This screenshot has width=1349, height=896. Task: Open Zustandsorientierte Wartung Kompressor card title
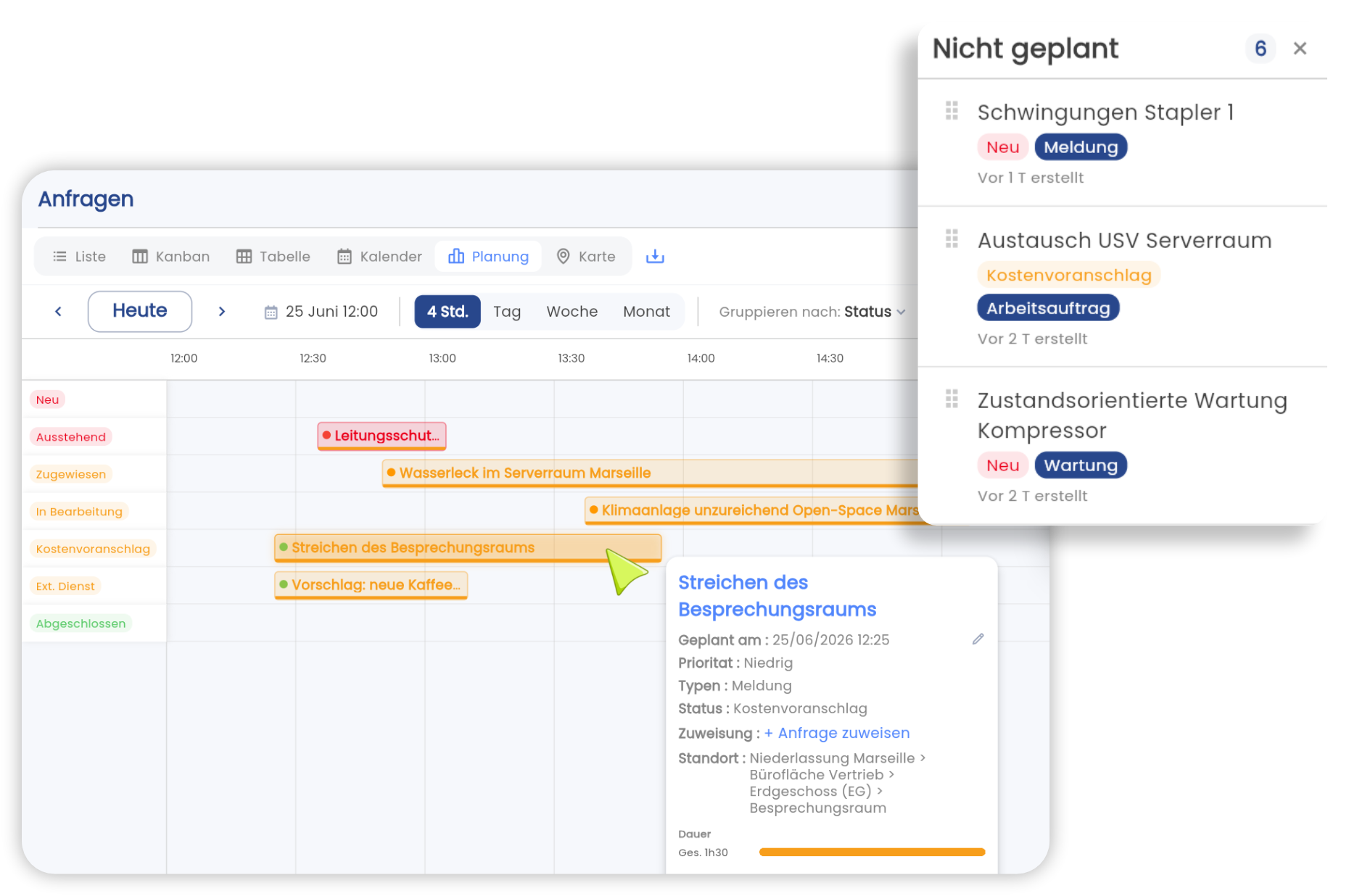[x=1132, y=415]
